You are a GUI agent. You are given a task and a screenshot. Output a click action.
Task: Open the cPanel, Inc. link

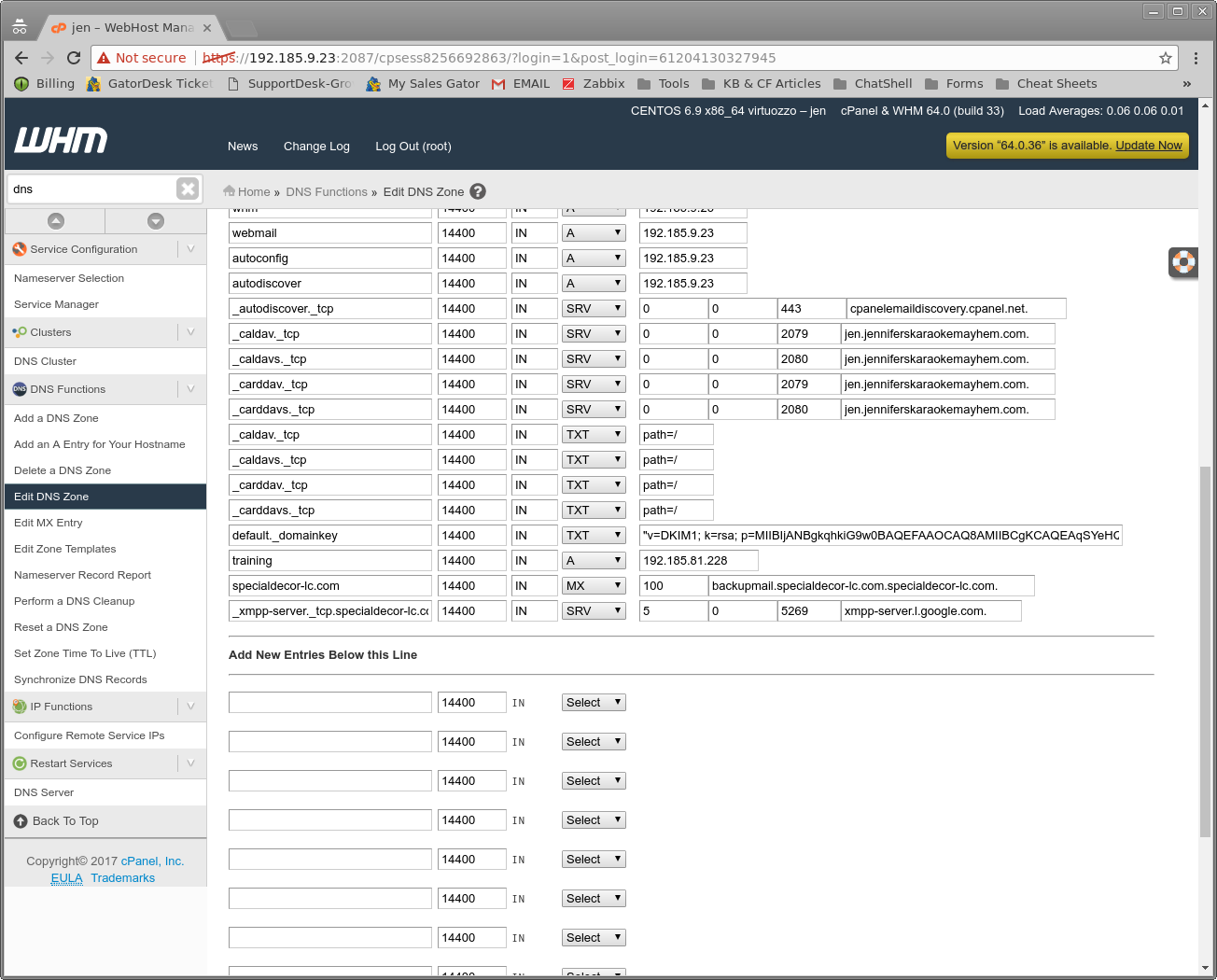pyautogui.click(x=153, y=861)
